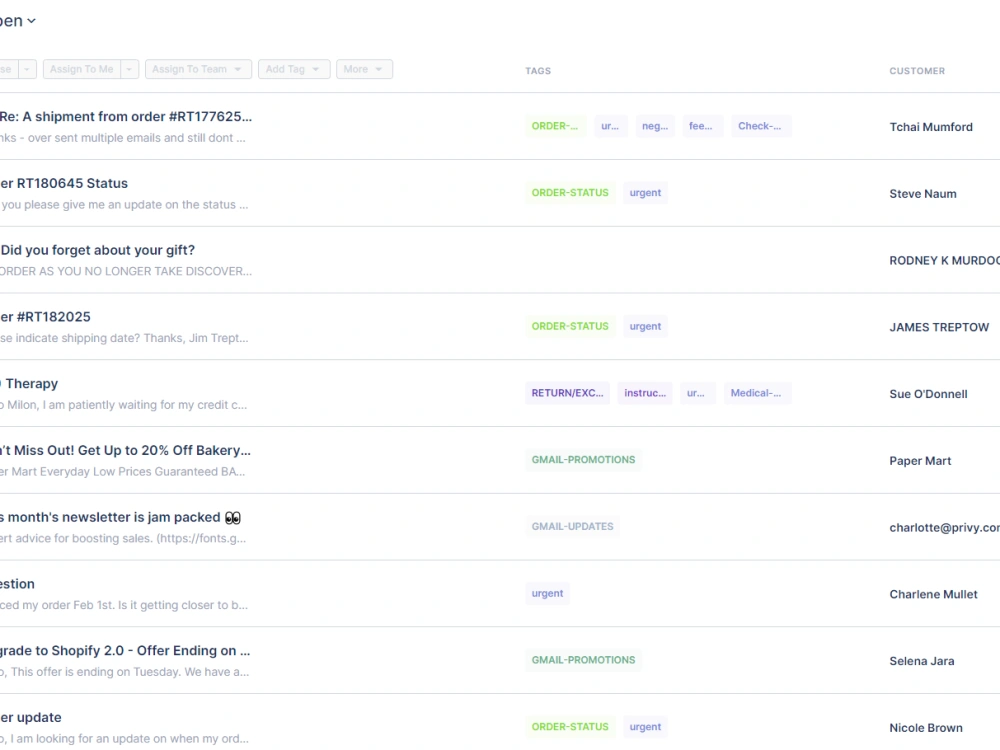1000x750 pixels.
Task: Open the 'RT180645 Status' ticket
Action: (x=64, y=184)
